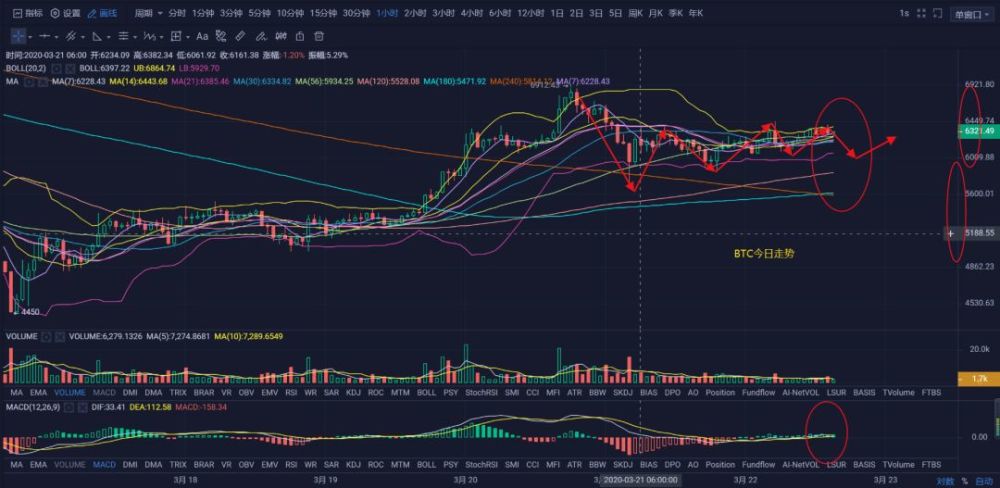Select the parallel channel lines tool

71,36
